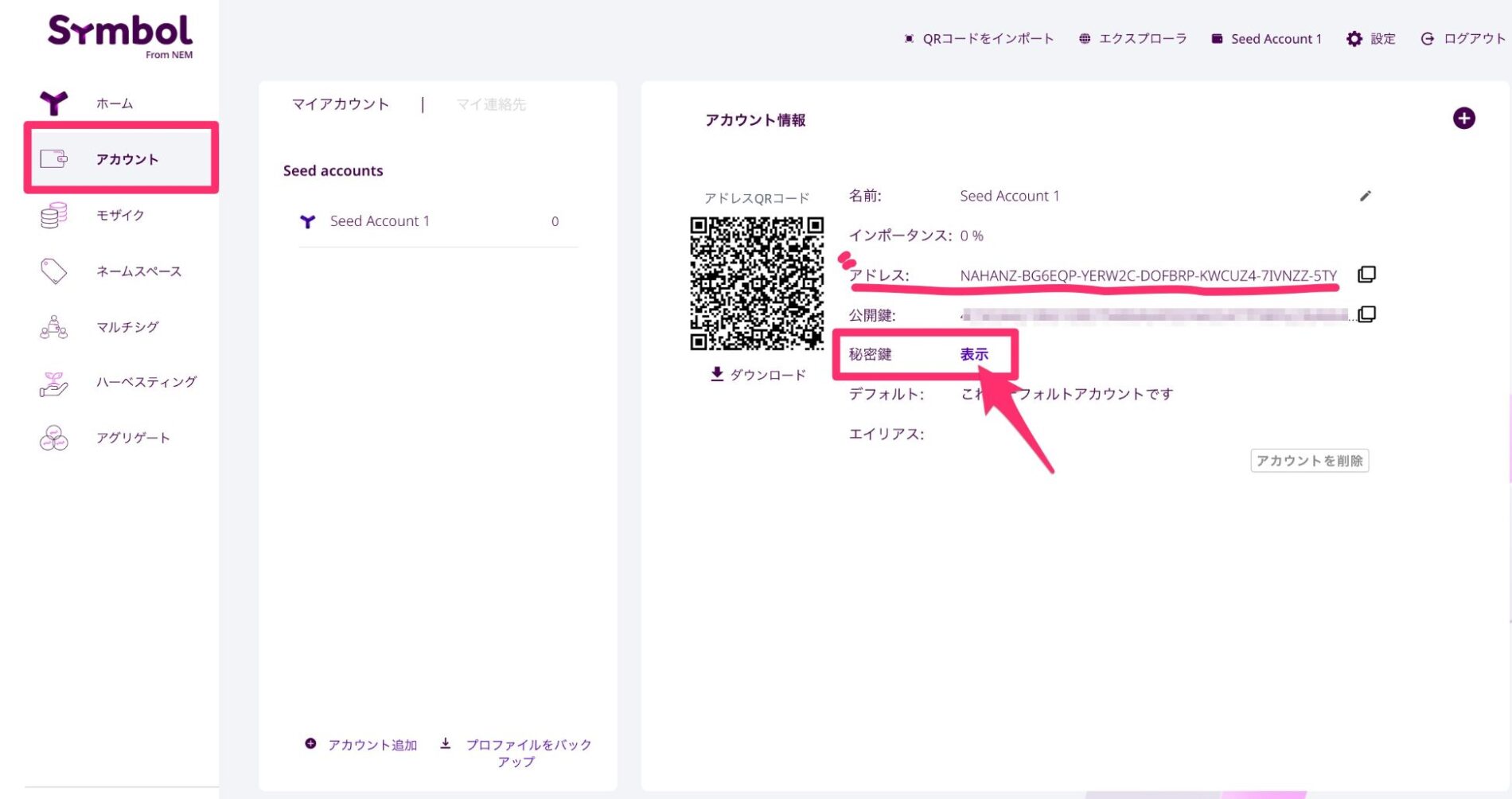Click the QR import icon in top bar

click(909, 39)
